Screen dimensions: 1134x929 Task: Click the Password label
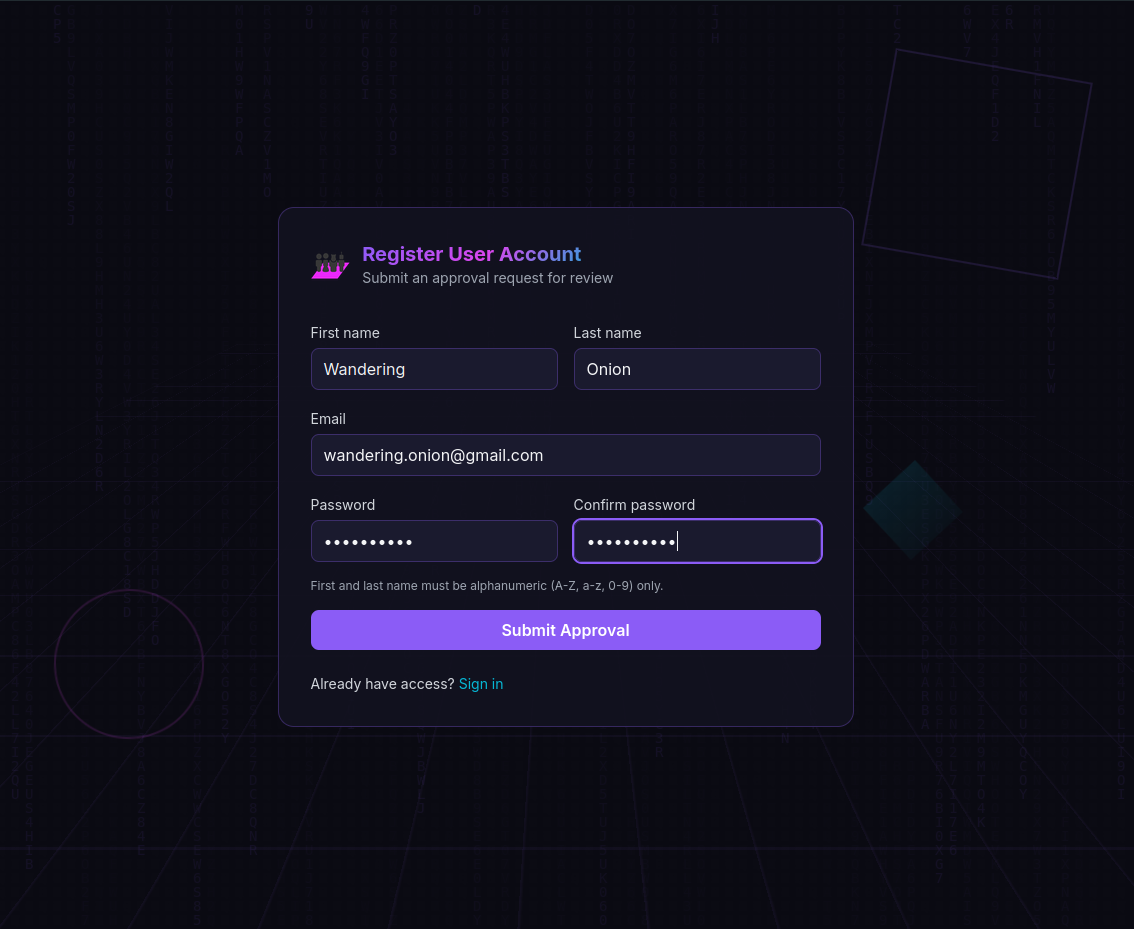(343, 505)
